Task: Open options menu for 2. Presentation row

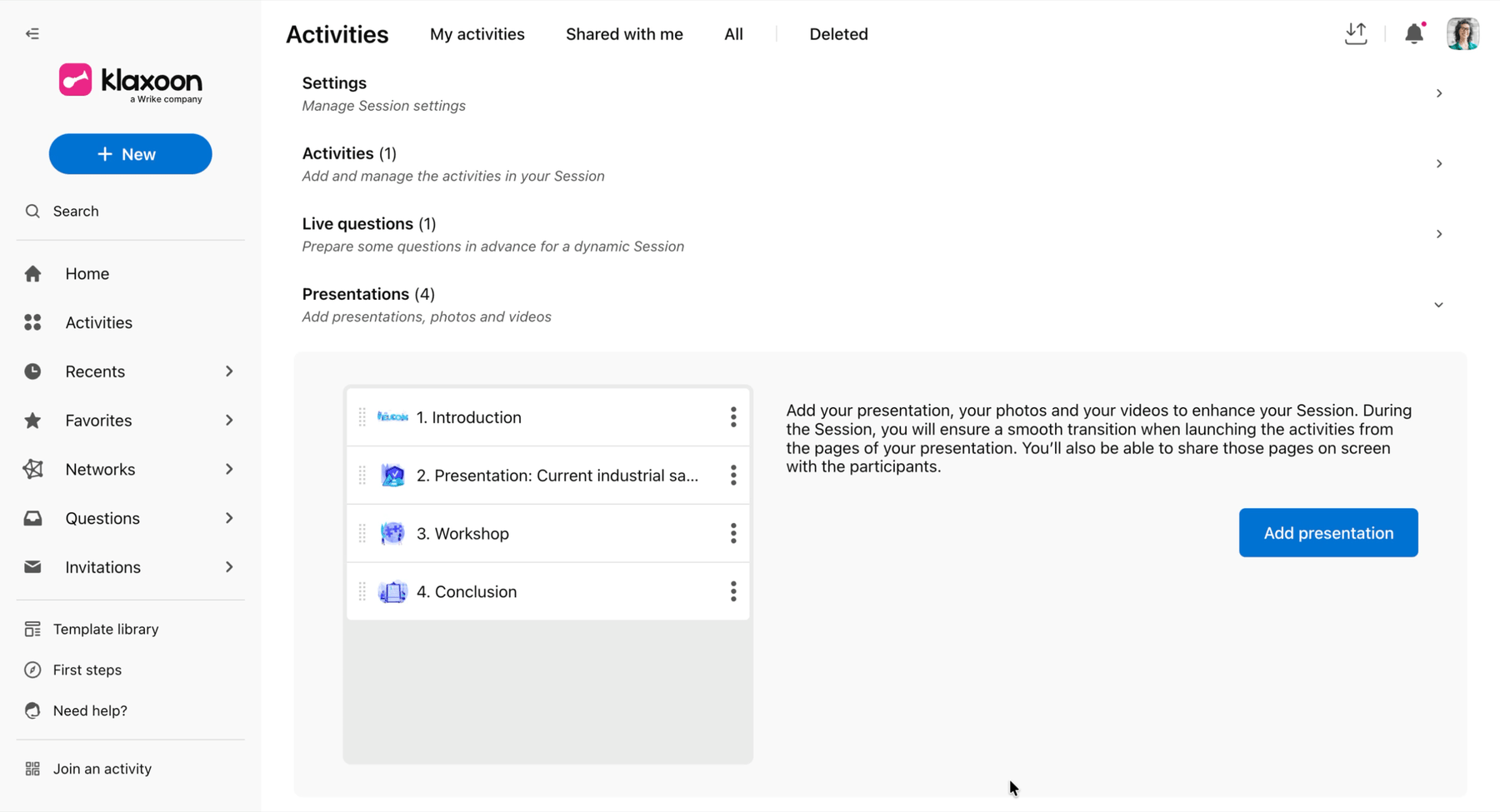Action: [733, 476]
